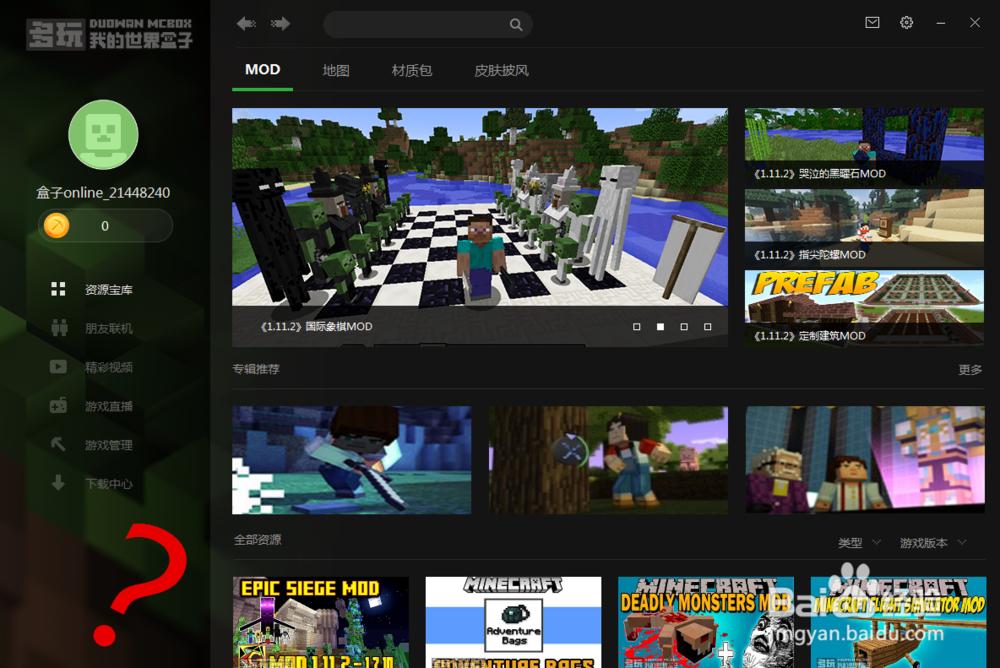Click the green user avatar
The width and height of the screenshot is (1000, 668).
[103, 134]
